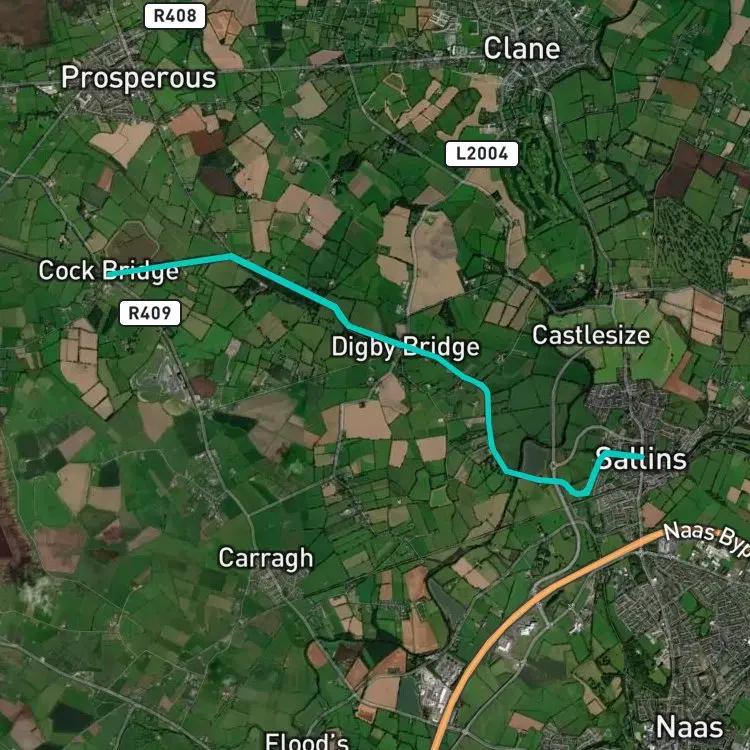Click the Naas Bypass road label
750x750 pixels.
coord(707,539)
